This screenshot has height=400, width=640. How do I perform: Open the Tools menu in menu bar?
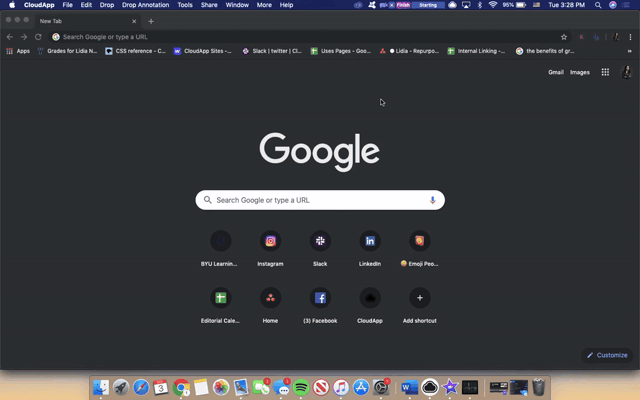pos(185,5)
